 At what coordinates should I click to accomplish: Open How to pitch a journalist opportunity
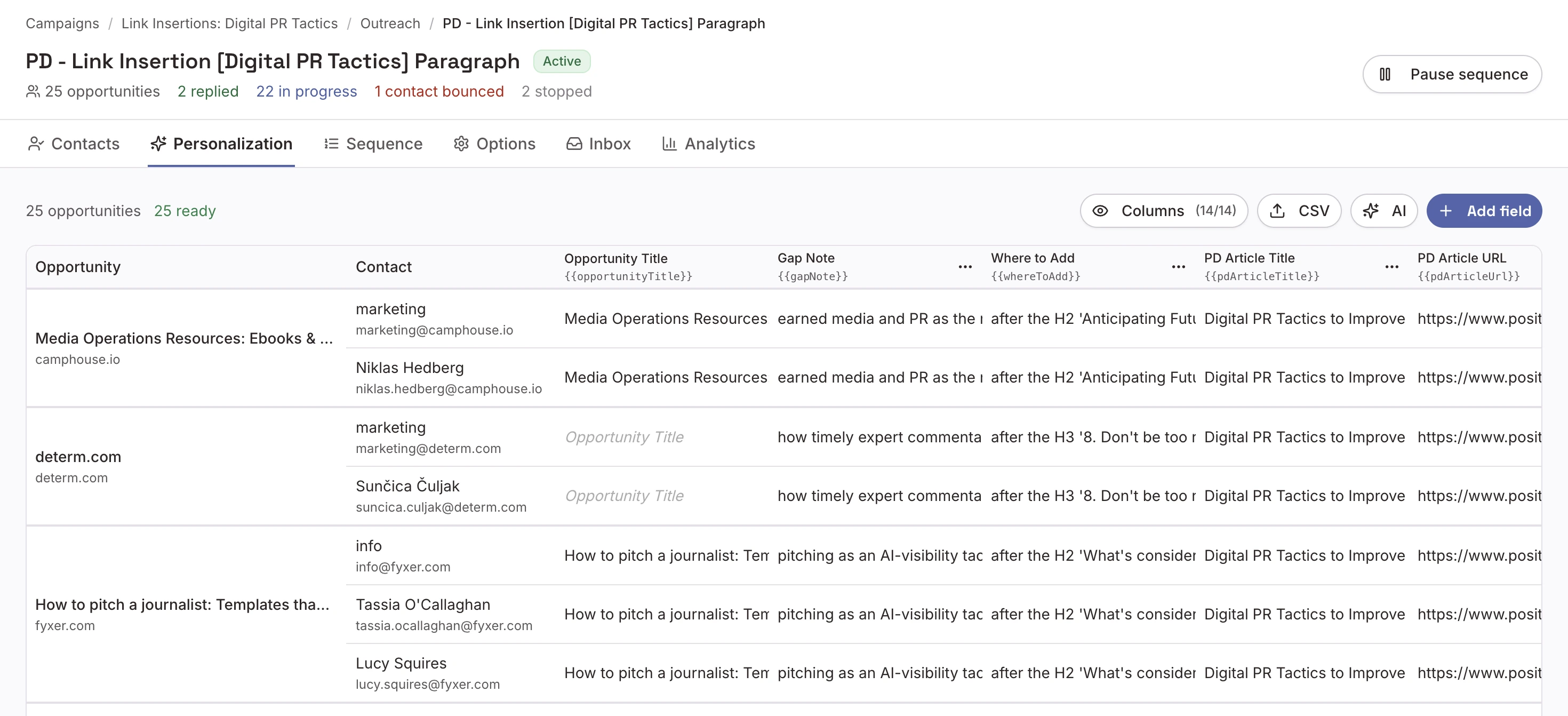[182, 604]
